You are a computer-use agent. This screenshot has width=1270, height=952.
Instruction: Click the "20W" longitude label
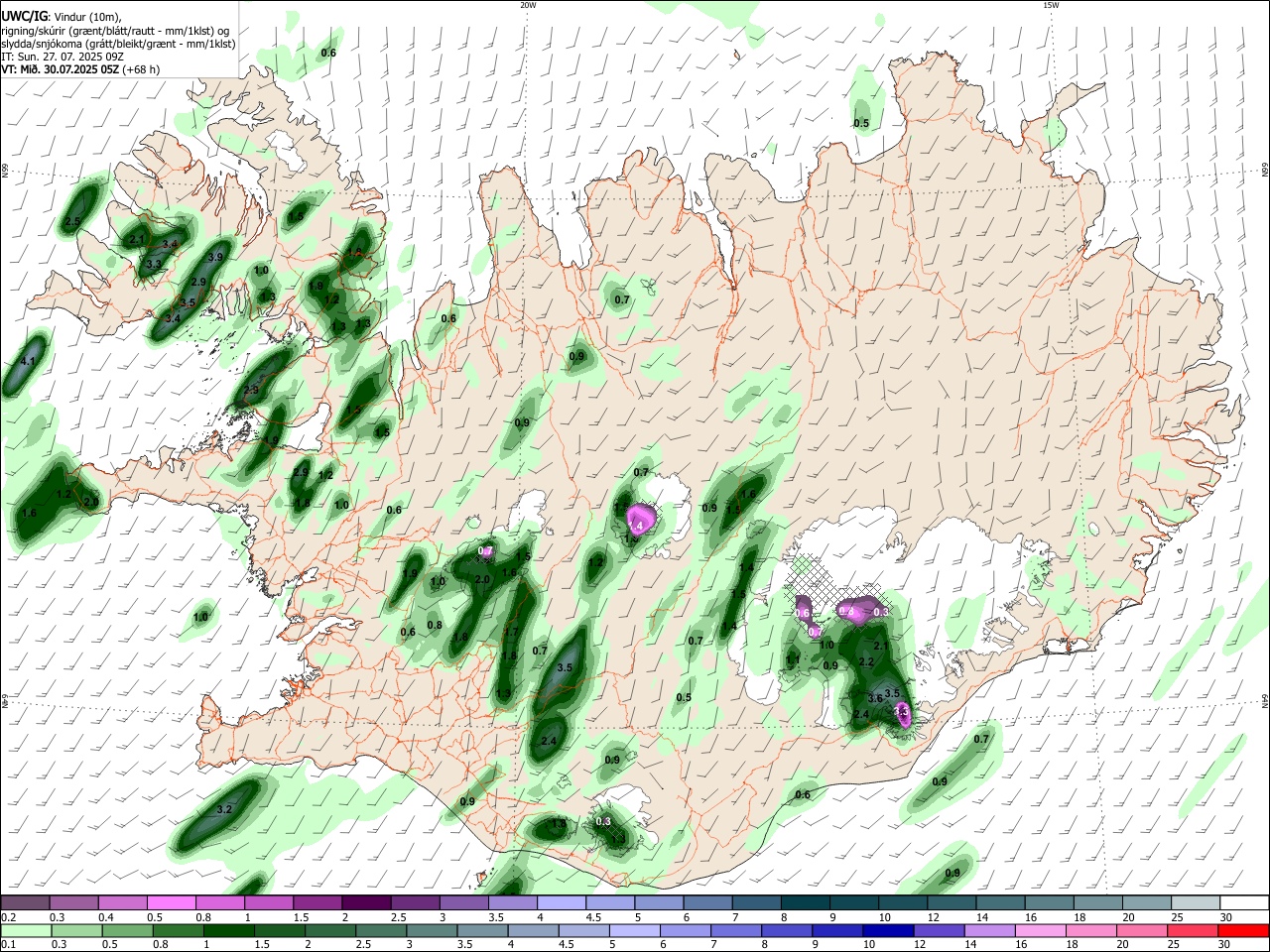click(528, 5)
